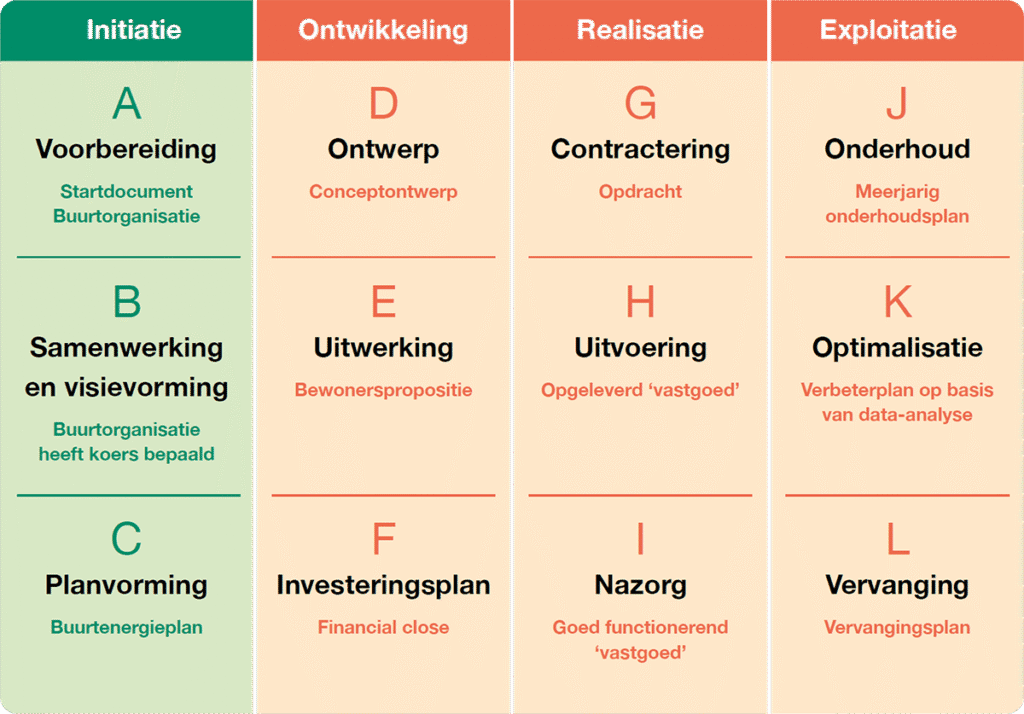Select the letter J symbol
Viewport: 1024px width, 714px height.
(x=897, y=103)
